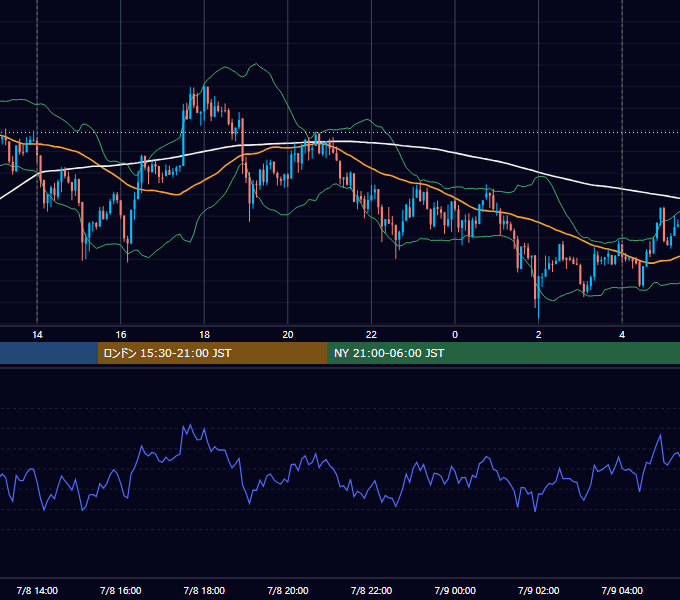Click the 7/8 14:00 time label
Image resolution: width=680 pixels, height=600 pixels.
point(37,590)
